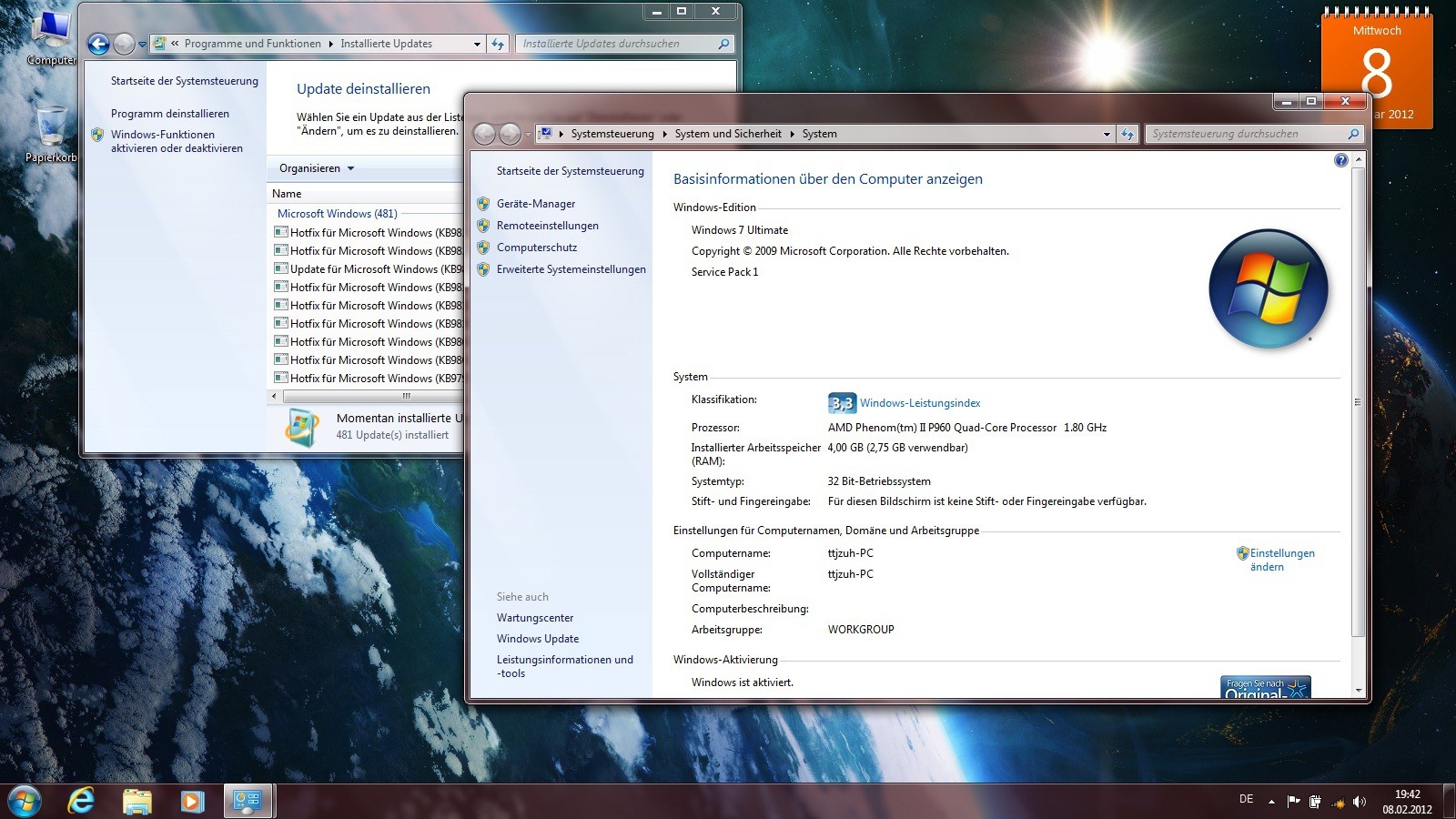Click the power tray icon
Viewport: 1456px width, 819px height.
click(x=1315, y=801)
